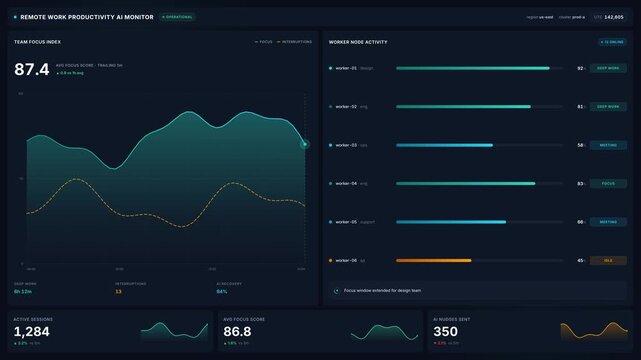Click the status dot for worker-02

330,107
